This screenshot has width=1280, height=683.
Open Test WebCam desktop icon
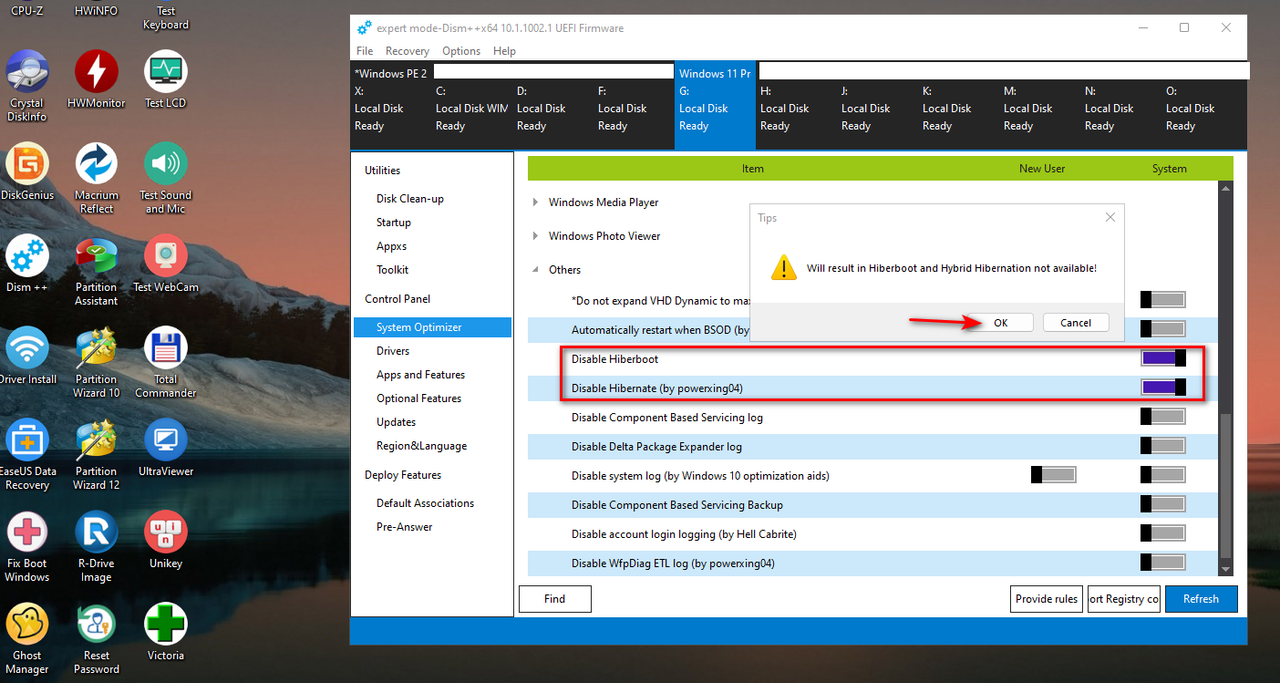(166, 264)
